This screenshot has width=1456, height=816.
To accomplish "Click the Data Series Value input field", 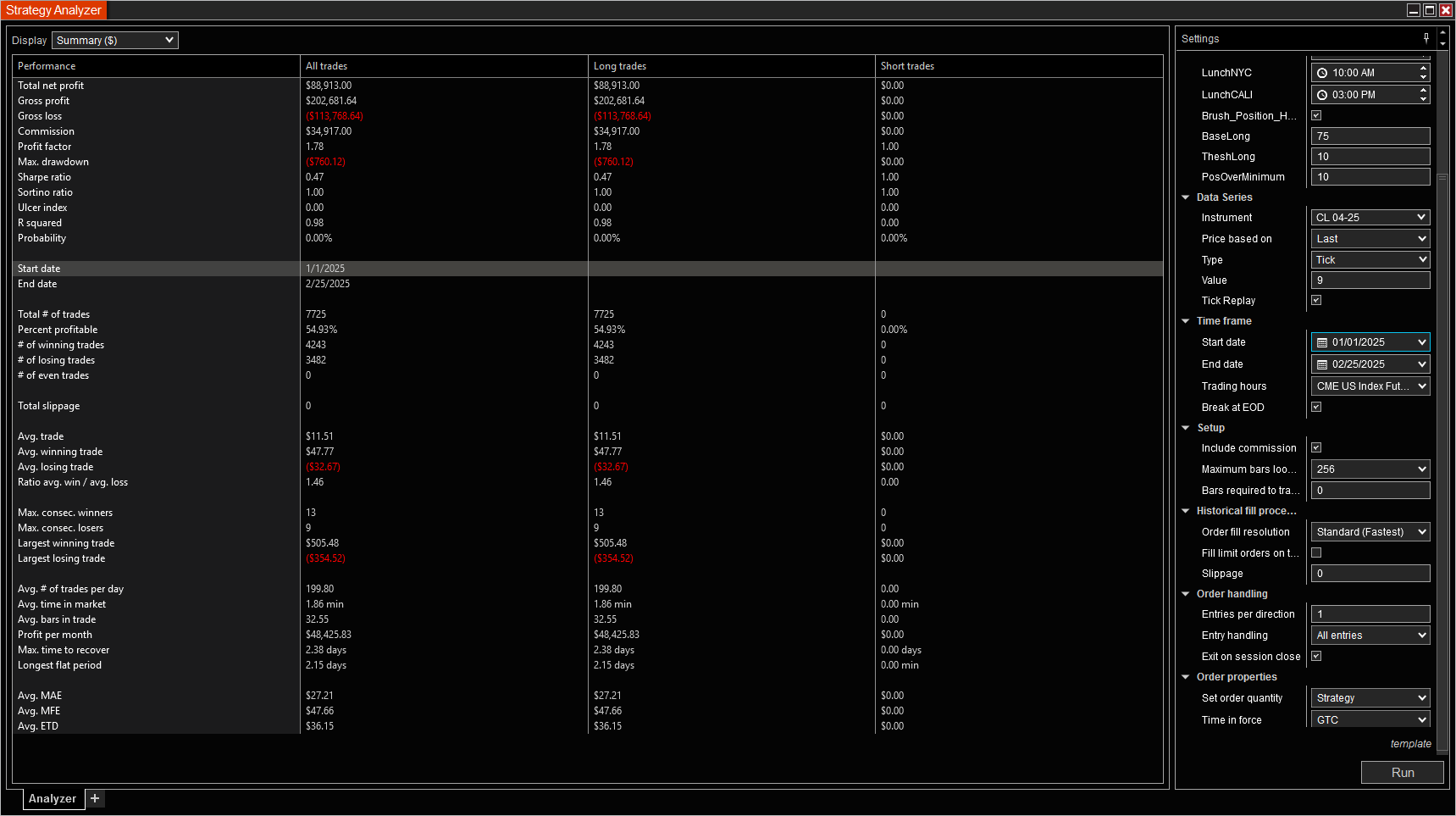I will tap(1370, 280).
